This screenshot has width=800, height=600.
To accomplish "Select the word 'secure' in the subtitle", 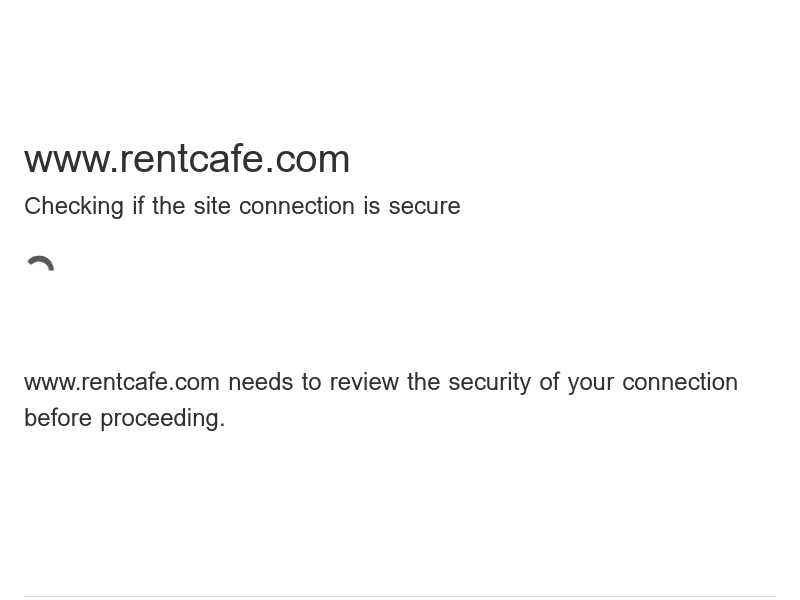I will [424, 207].
